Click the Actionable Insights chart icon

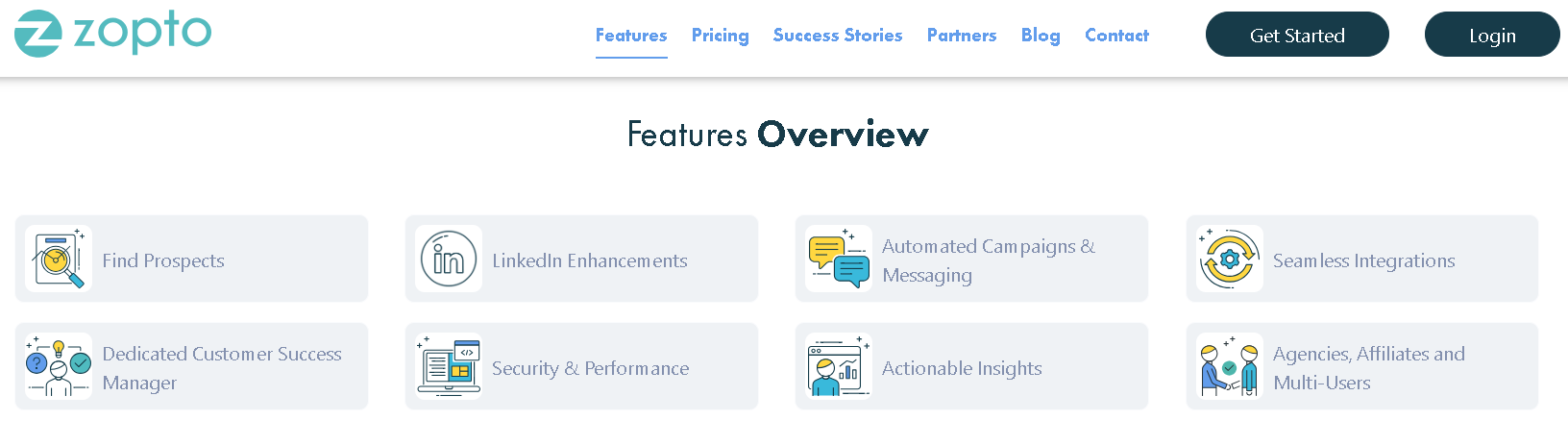click(839, 366)
